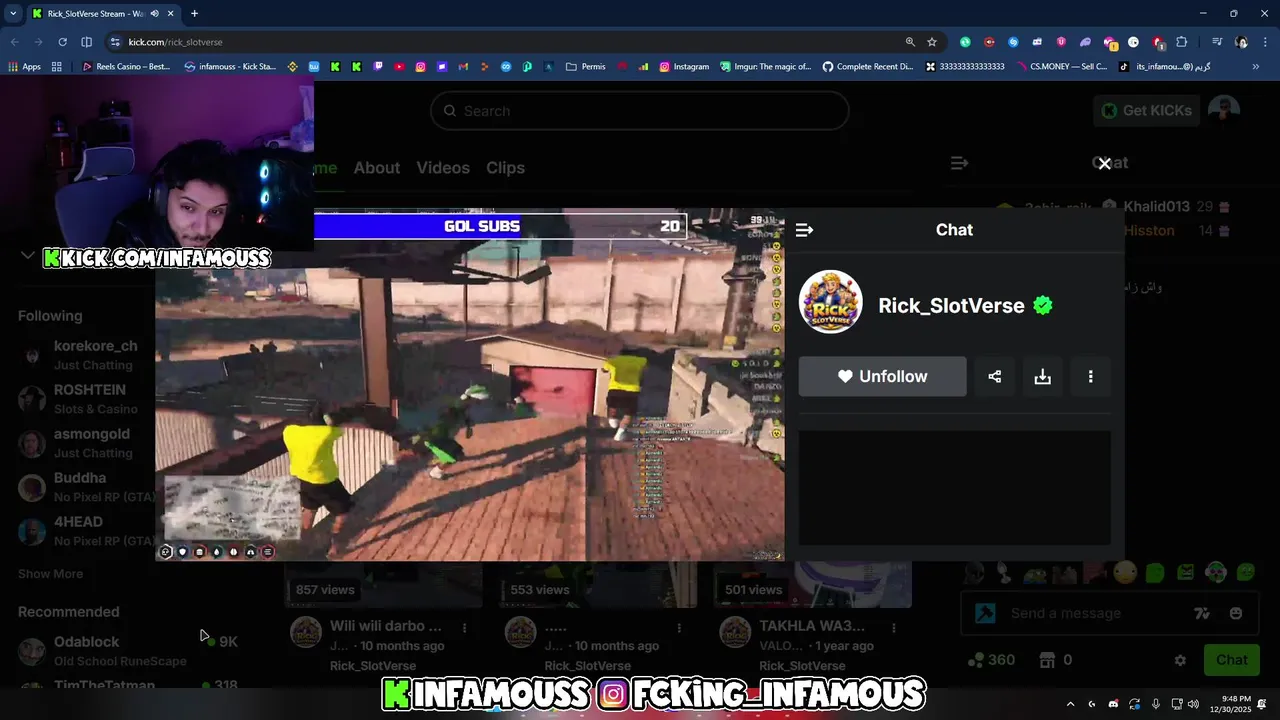Play the enlarged GTA clip video

pos(470,385)
